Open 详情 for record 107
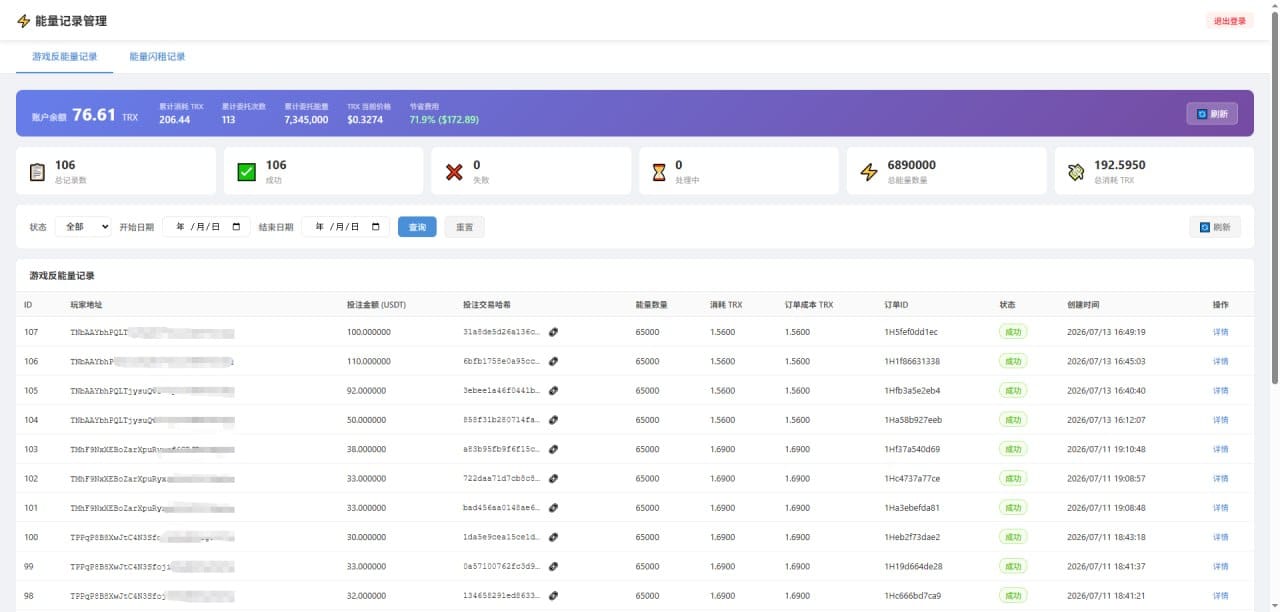Screen dimensions: 1280x612 click(1220, 332)
